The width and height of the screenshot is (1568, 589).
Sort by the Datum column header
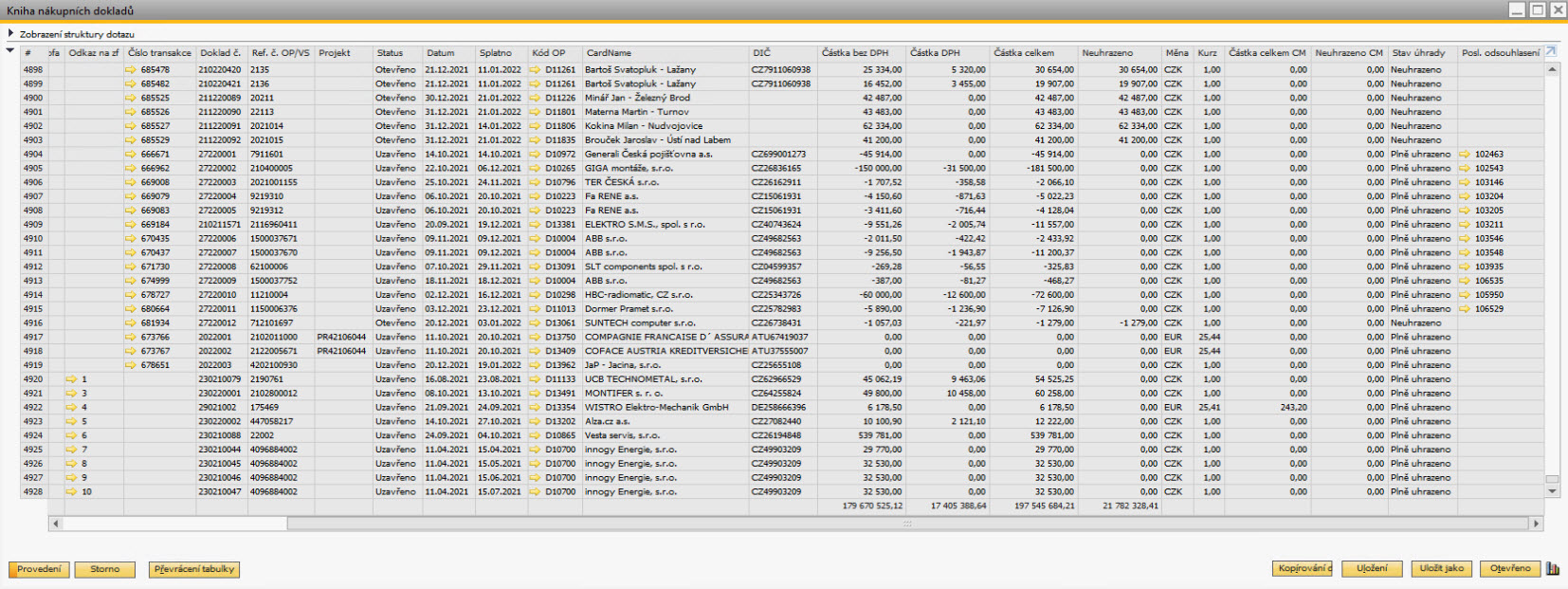448,53
